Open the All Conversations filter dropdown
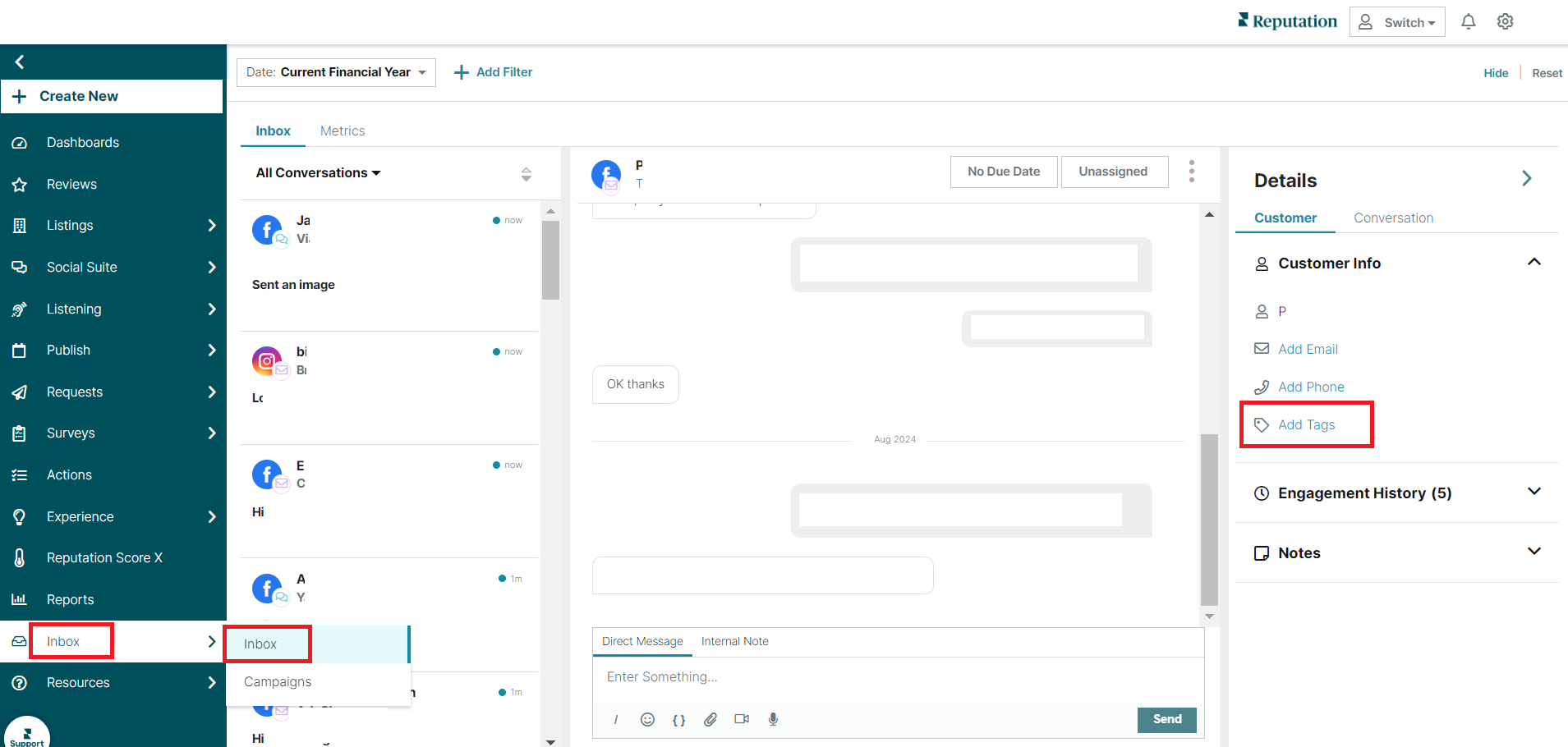 [316, 172]
